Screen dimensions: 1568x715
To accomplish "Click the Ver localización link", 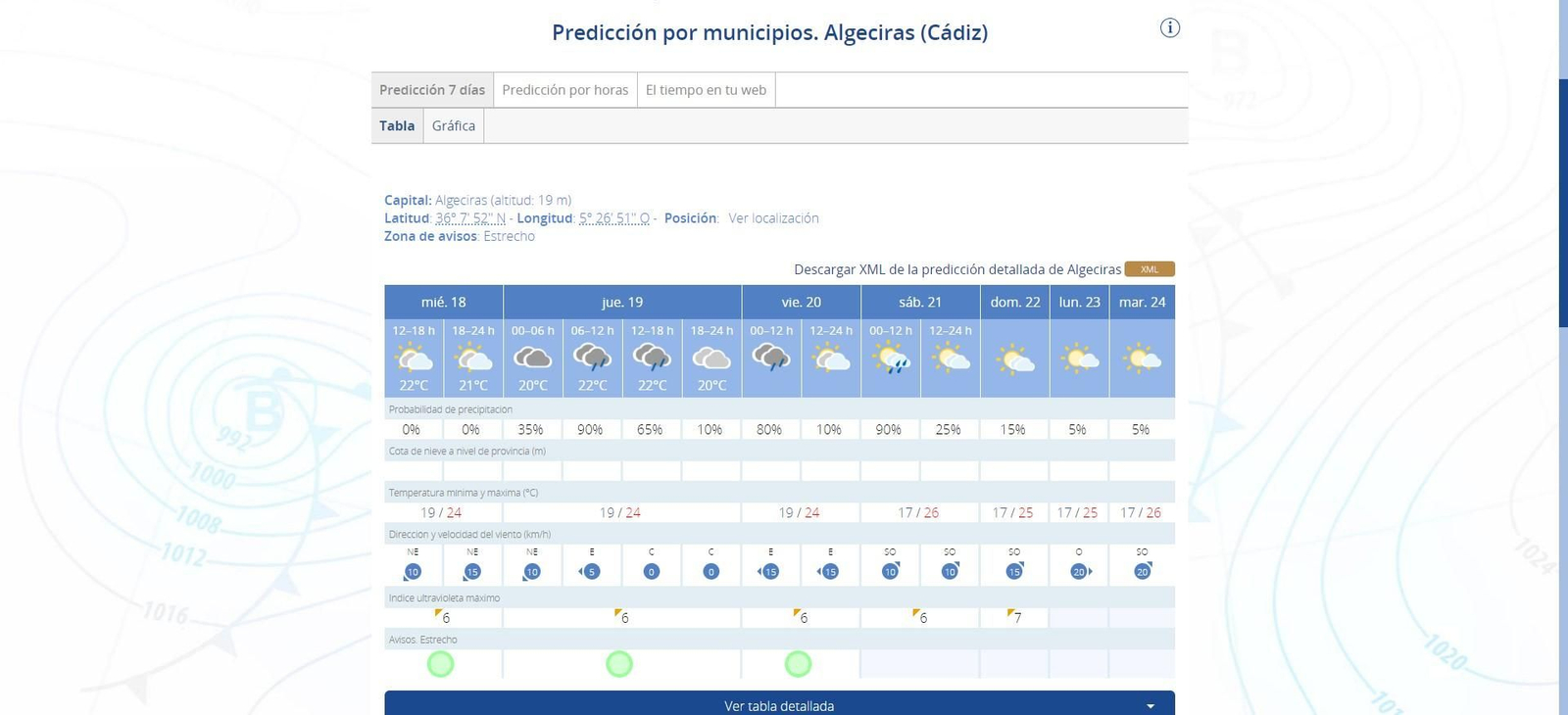I will point(773,218).
